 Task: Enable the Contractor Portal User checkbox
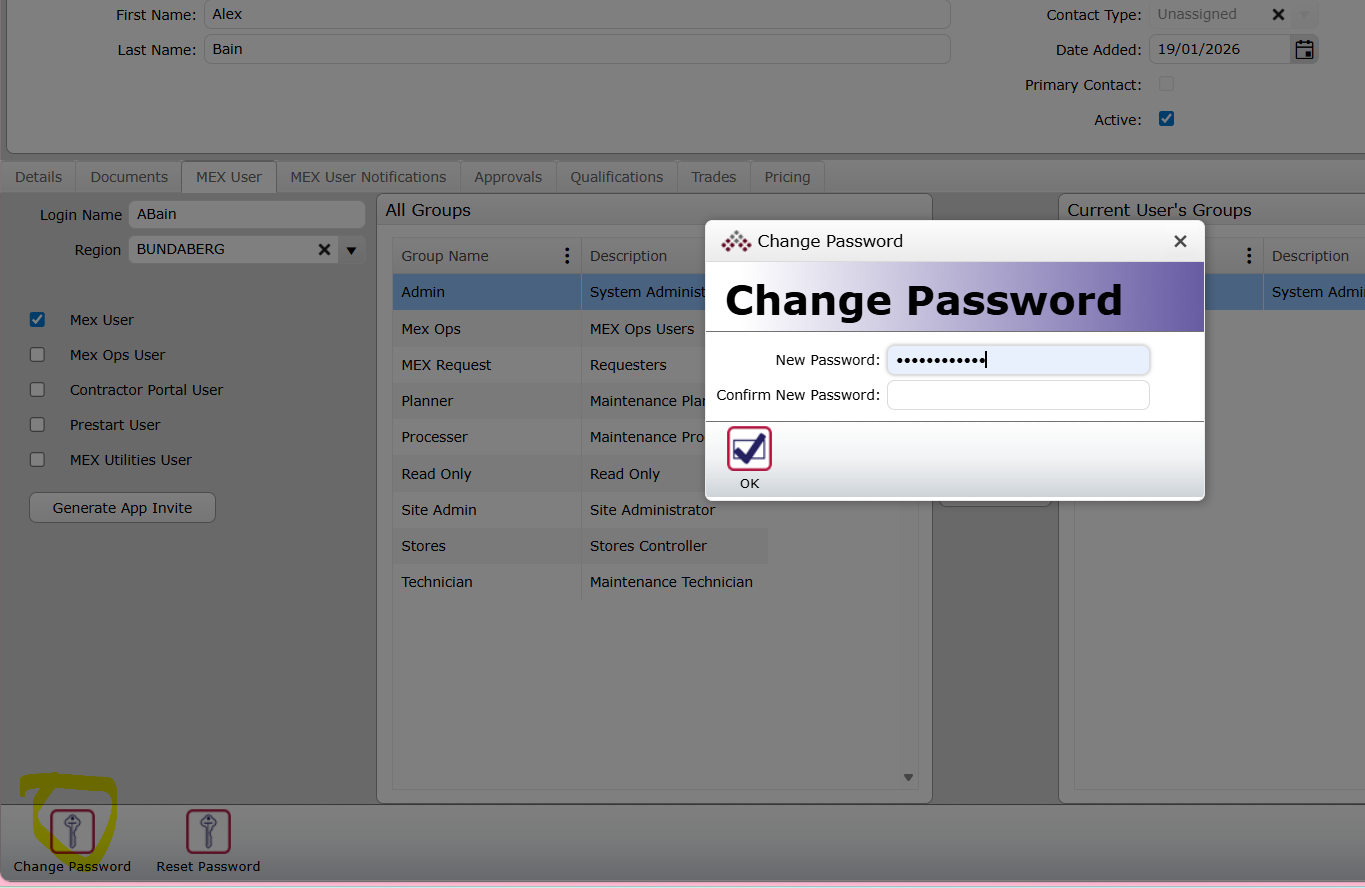pyautogui.click(x=38, y=390)
